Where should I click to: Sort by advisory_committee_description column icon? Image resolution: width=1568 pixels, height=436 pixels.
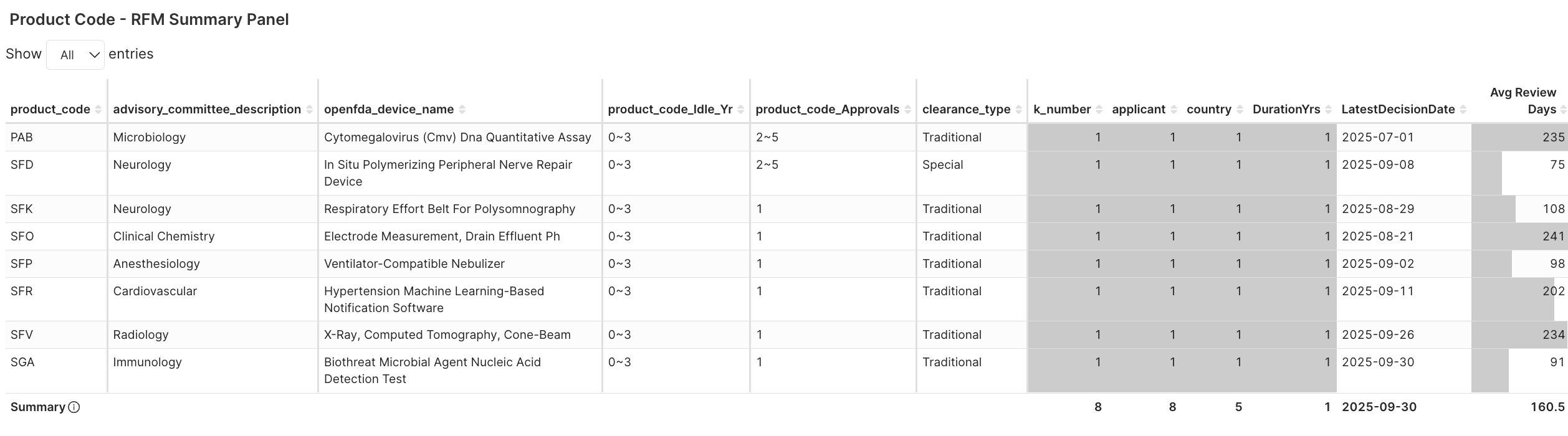point(309,110)
